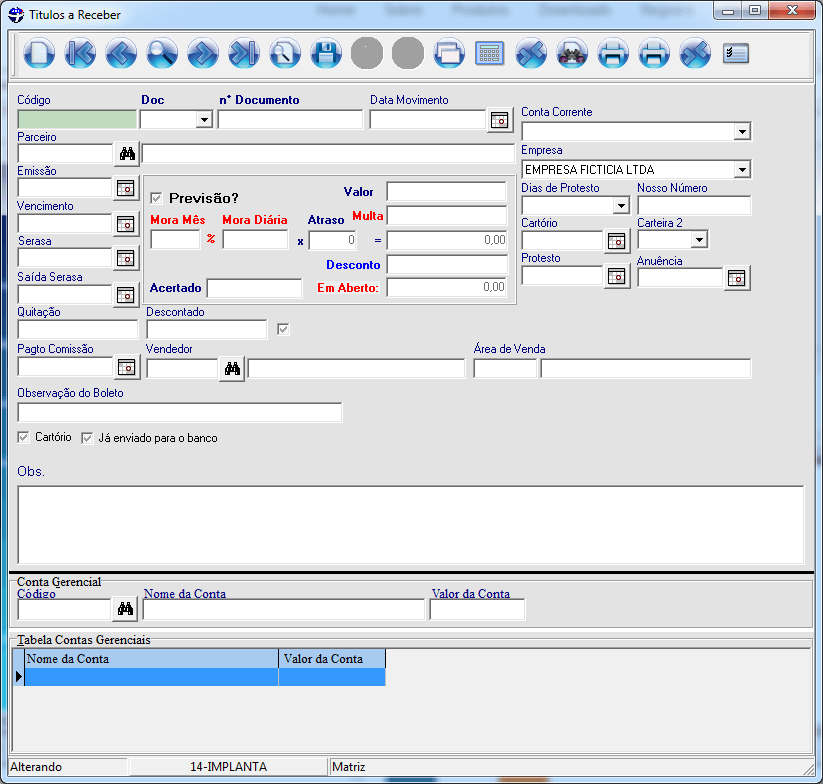Viewport: 823px width, 784px height.
Task: Open the Empresa dropdown showing EMPRESA FICTICIA LTDA
Action: point(742,169)
